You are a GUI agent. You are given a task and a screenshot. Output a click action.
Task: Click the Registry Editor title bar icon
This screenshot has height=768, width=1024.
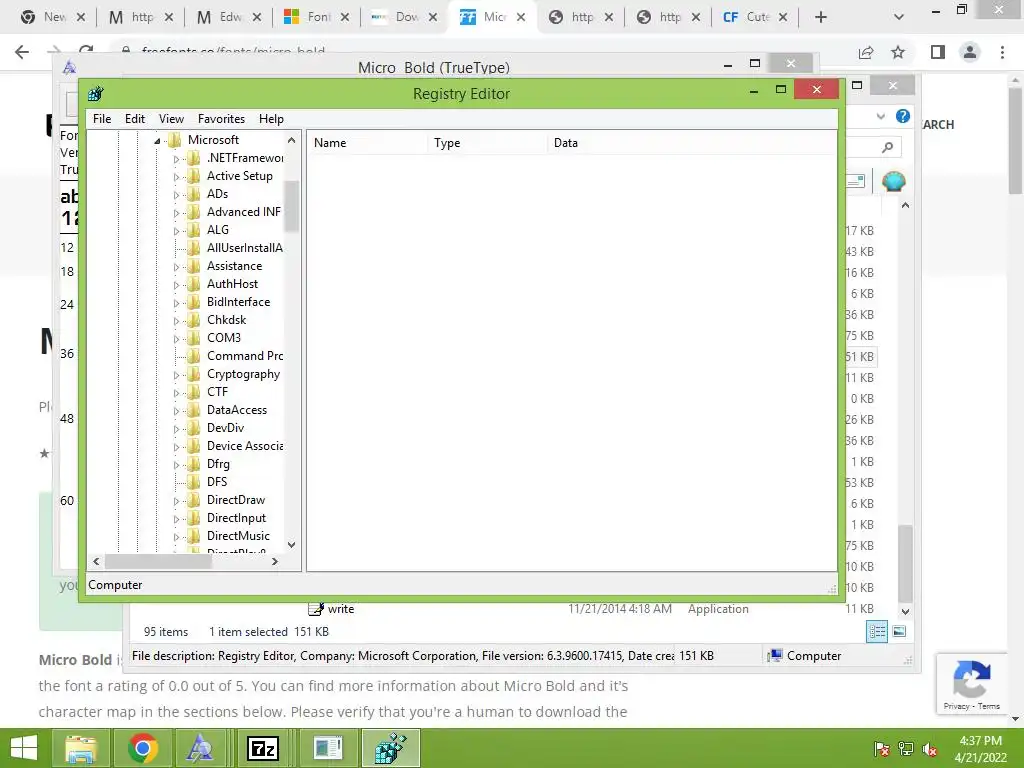click(x=96, y=93)
